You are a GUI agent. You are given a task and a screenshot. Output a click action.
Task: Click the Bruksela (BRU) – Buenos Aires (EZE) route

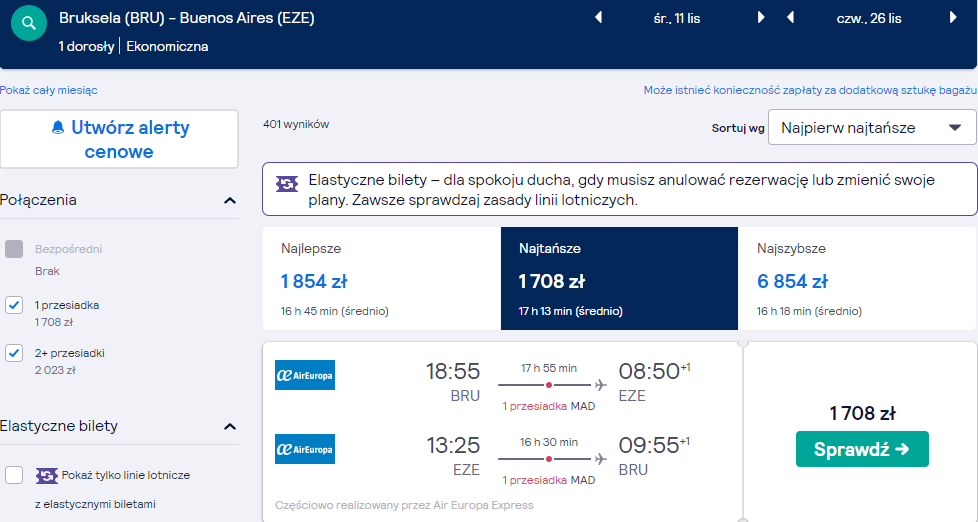186,18
